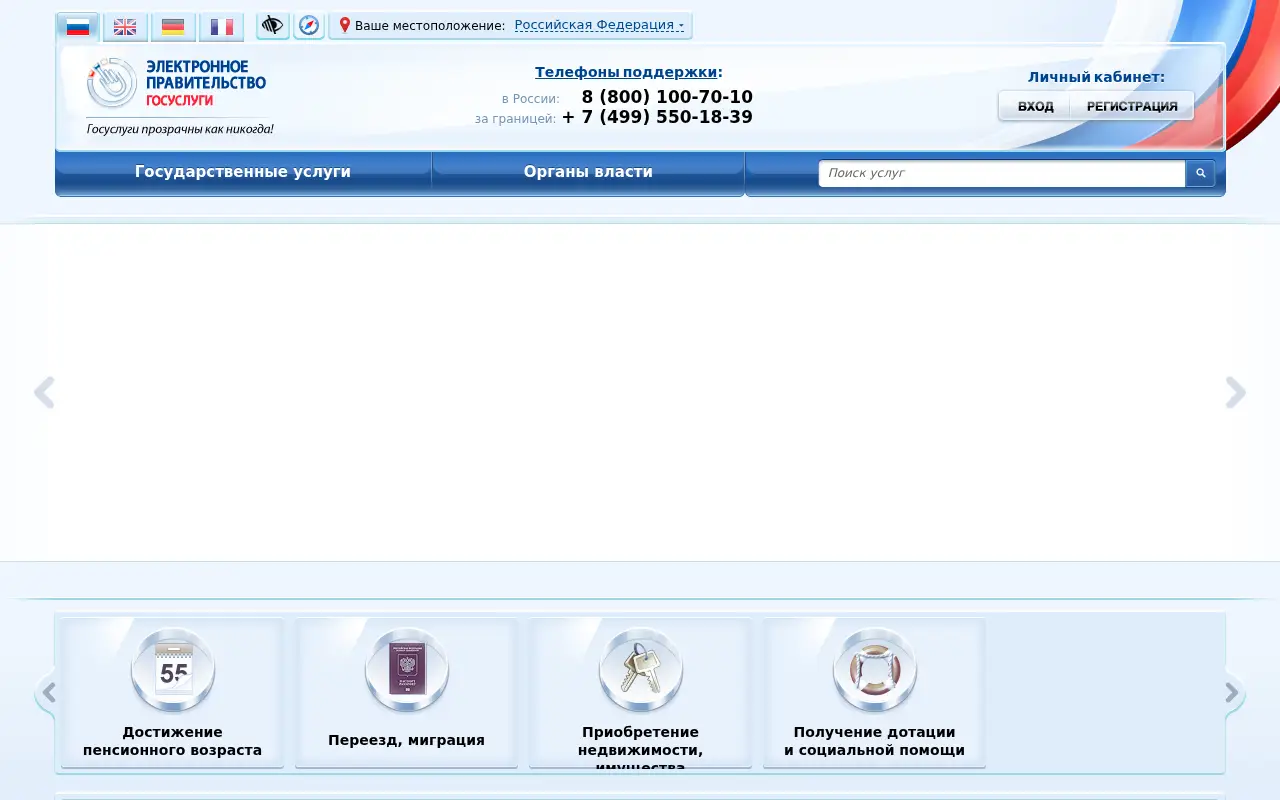The image size is (1280, 800).
Task: Select the German flag language
Action: tap(173, 27)
